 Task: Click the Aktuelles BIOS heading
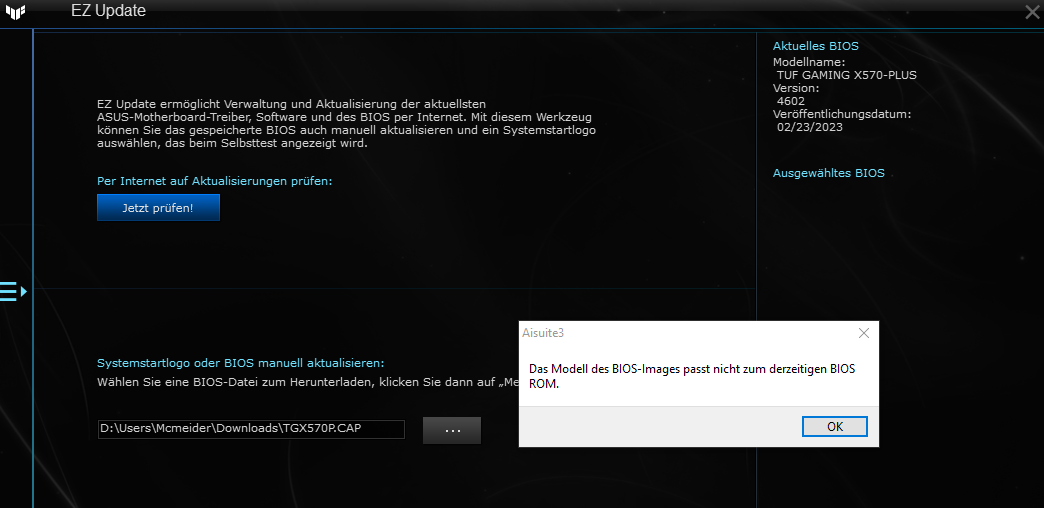(816, 46)
